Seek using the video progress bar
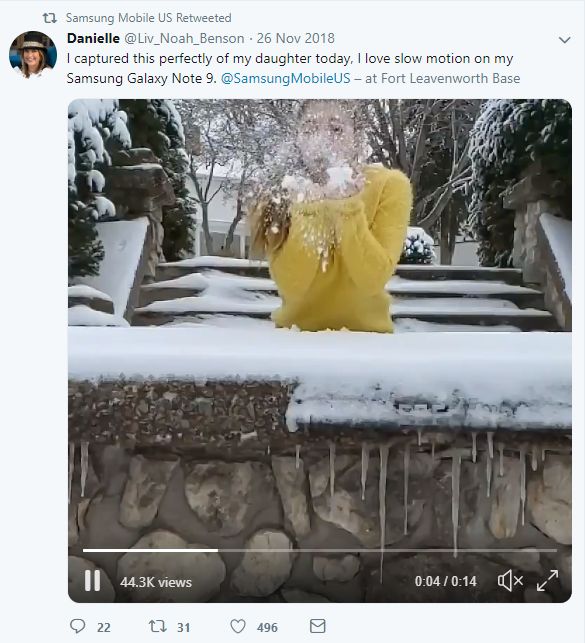 coord(320,550)
